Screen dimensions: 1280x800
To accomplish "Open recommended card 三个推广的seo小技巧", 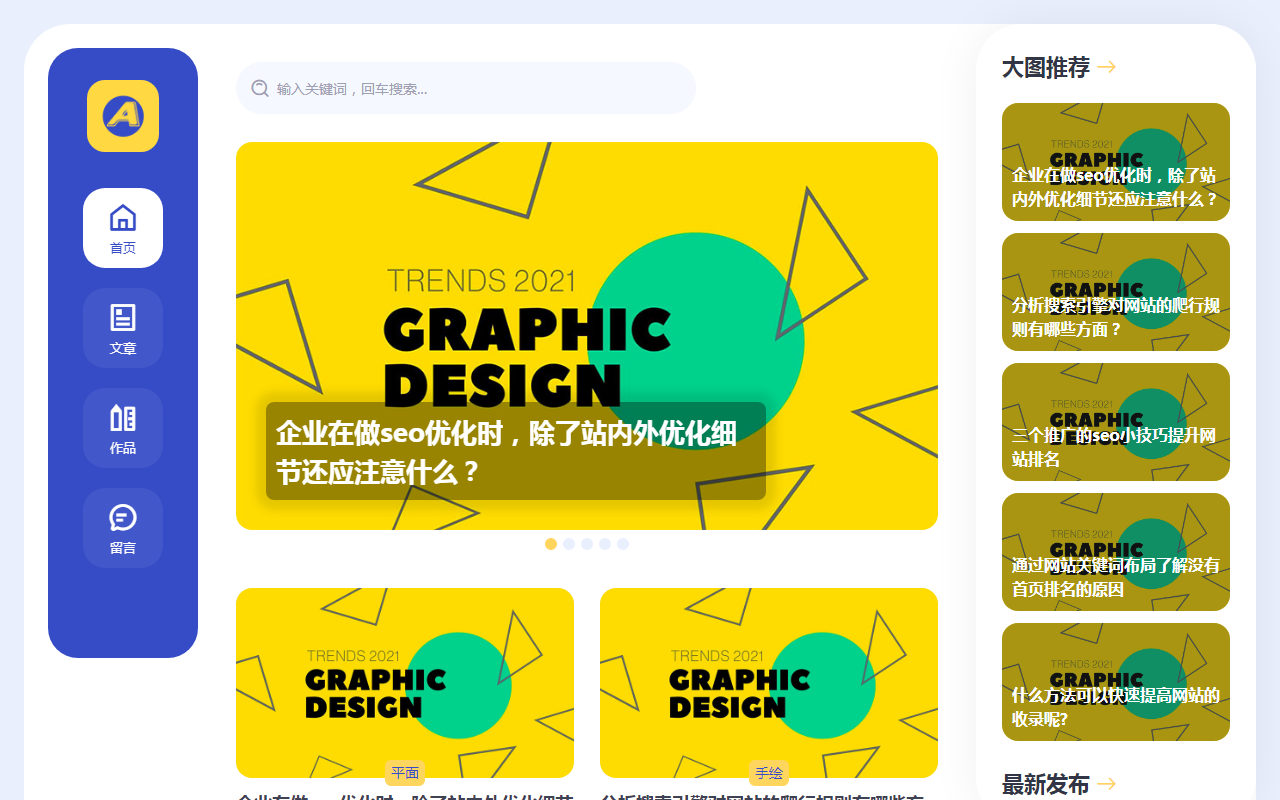I will (x=1116, y=422).
